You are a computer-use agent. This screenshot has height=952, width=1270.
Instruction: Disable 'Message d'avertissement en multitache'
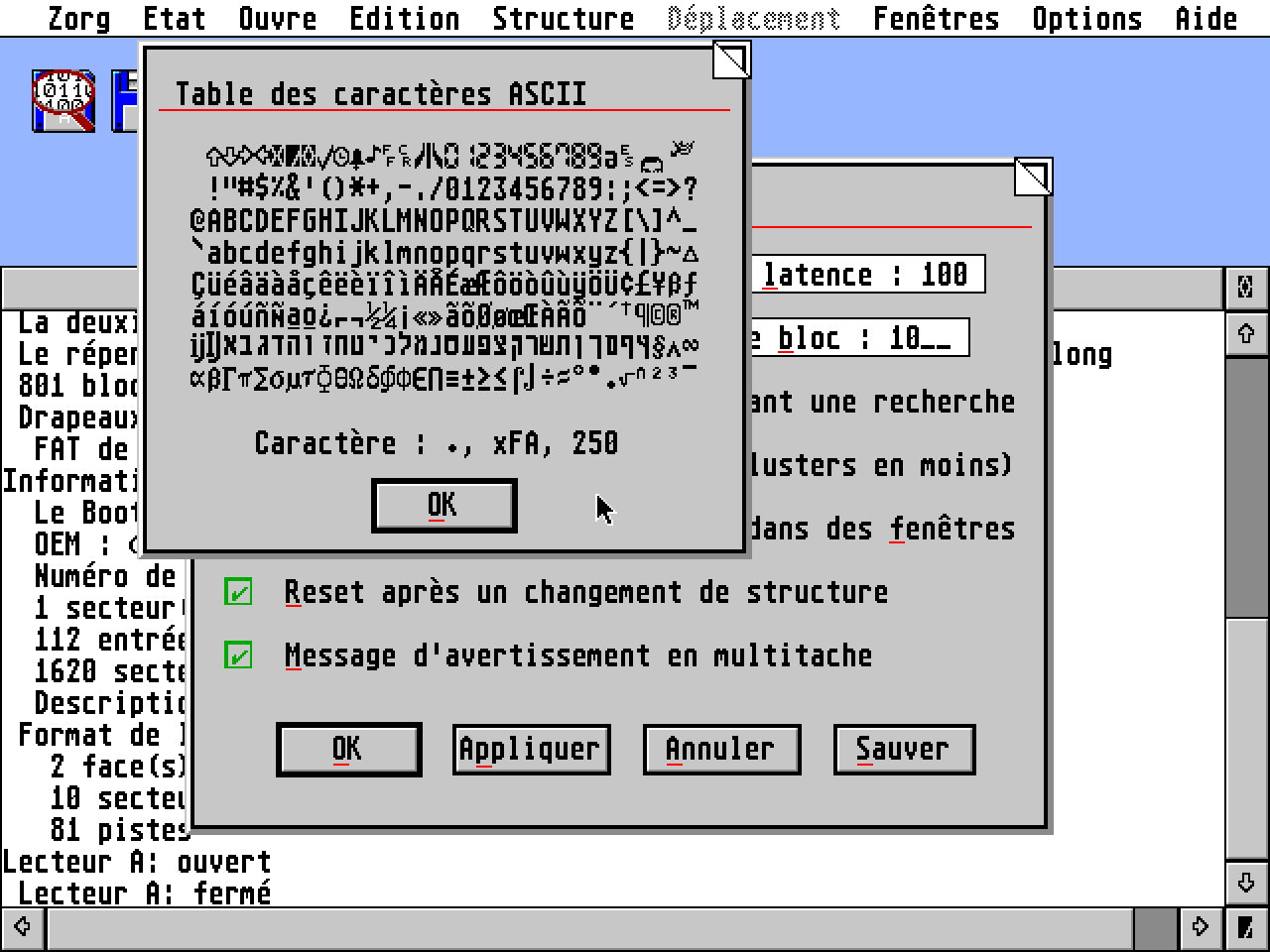238,655
